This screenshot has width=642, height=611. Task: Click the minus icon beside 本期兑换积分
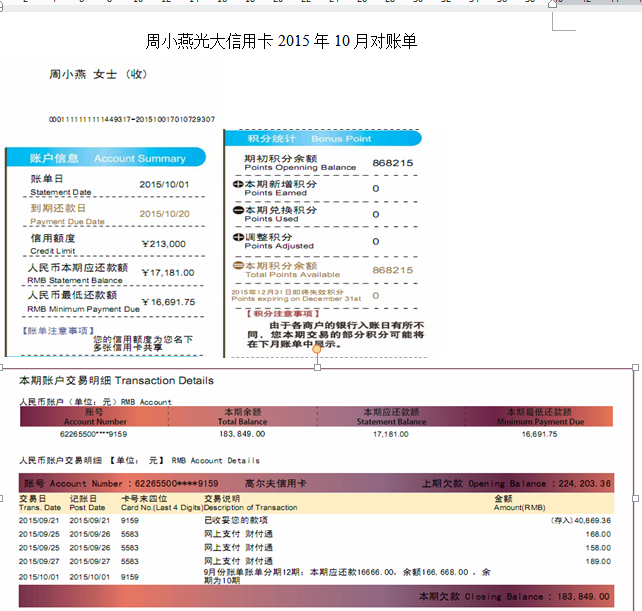point(238,211)
